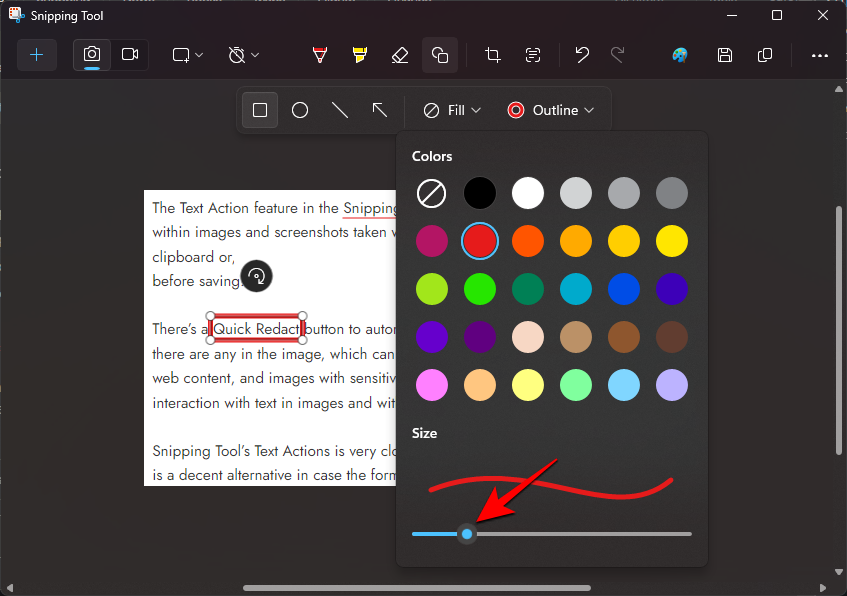Screen dimensions: 847x596
Task: Undo the last action
Action: click(x=582, y=55)
